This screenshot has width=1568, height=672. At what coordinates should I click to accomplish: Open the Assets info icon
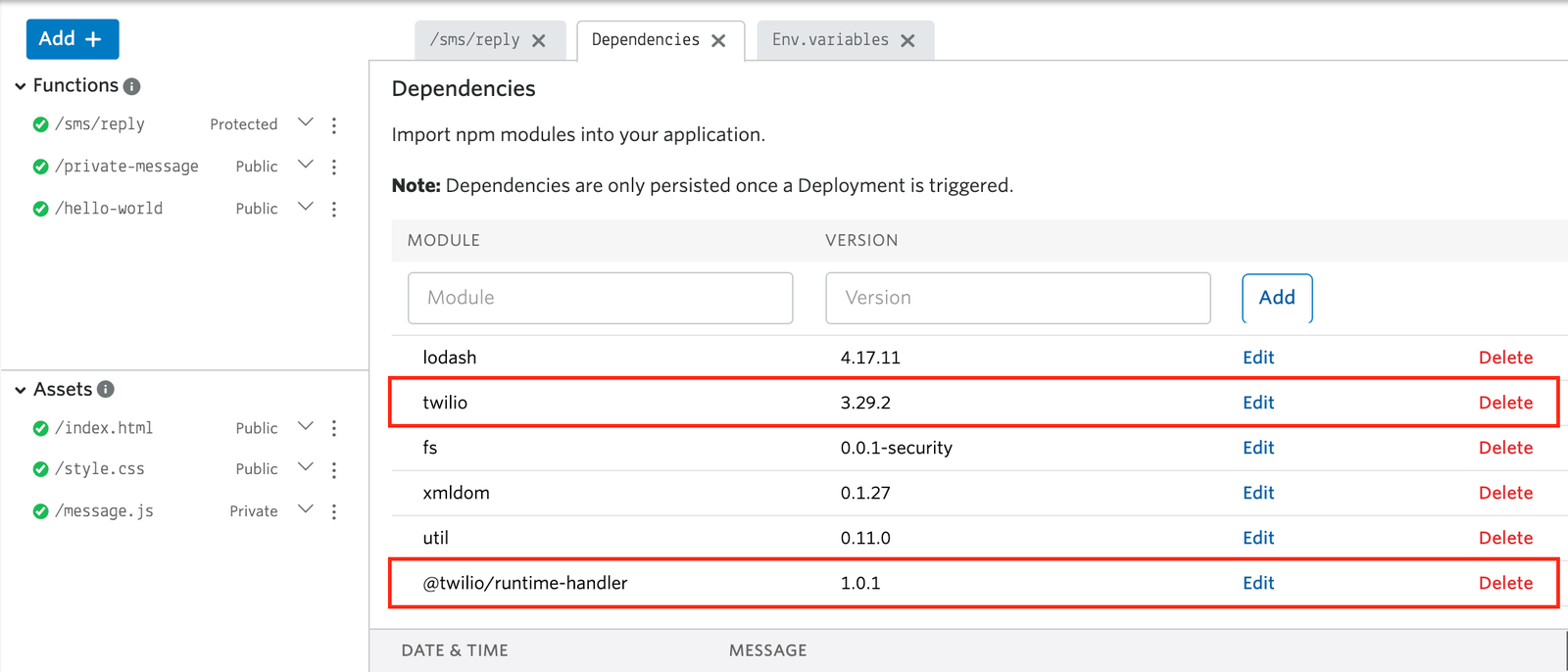point(106,390)
